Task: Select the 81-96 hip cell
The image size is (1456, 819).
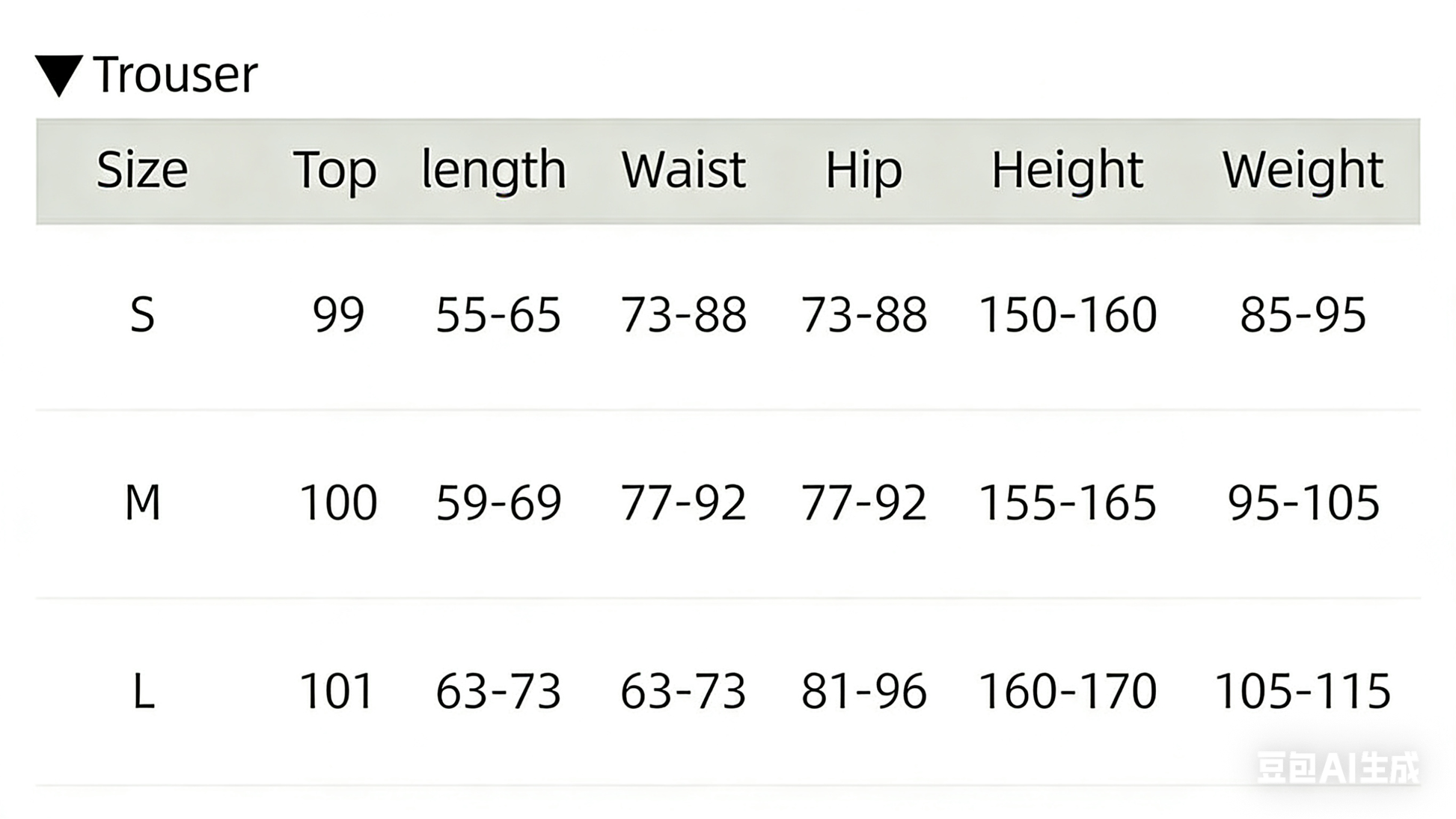Action: (863, 691)
